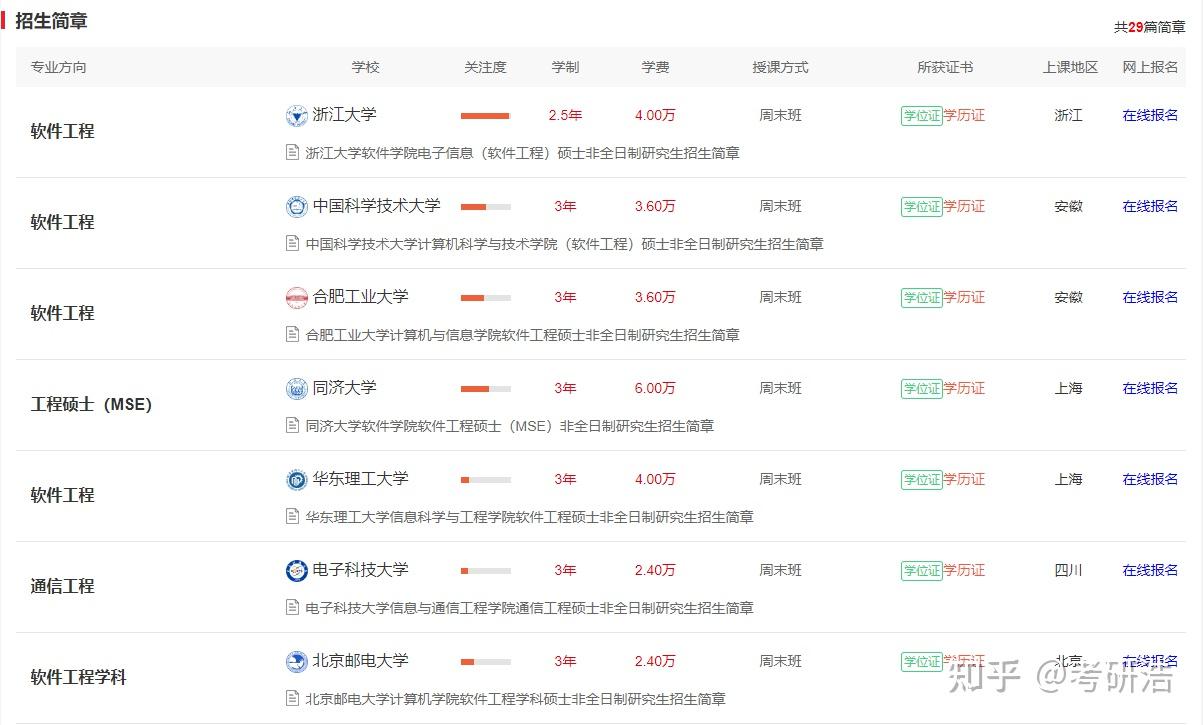1203x725 pixels.
Task: Click the 电子科技大学 school name
Action: point(360,570)
